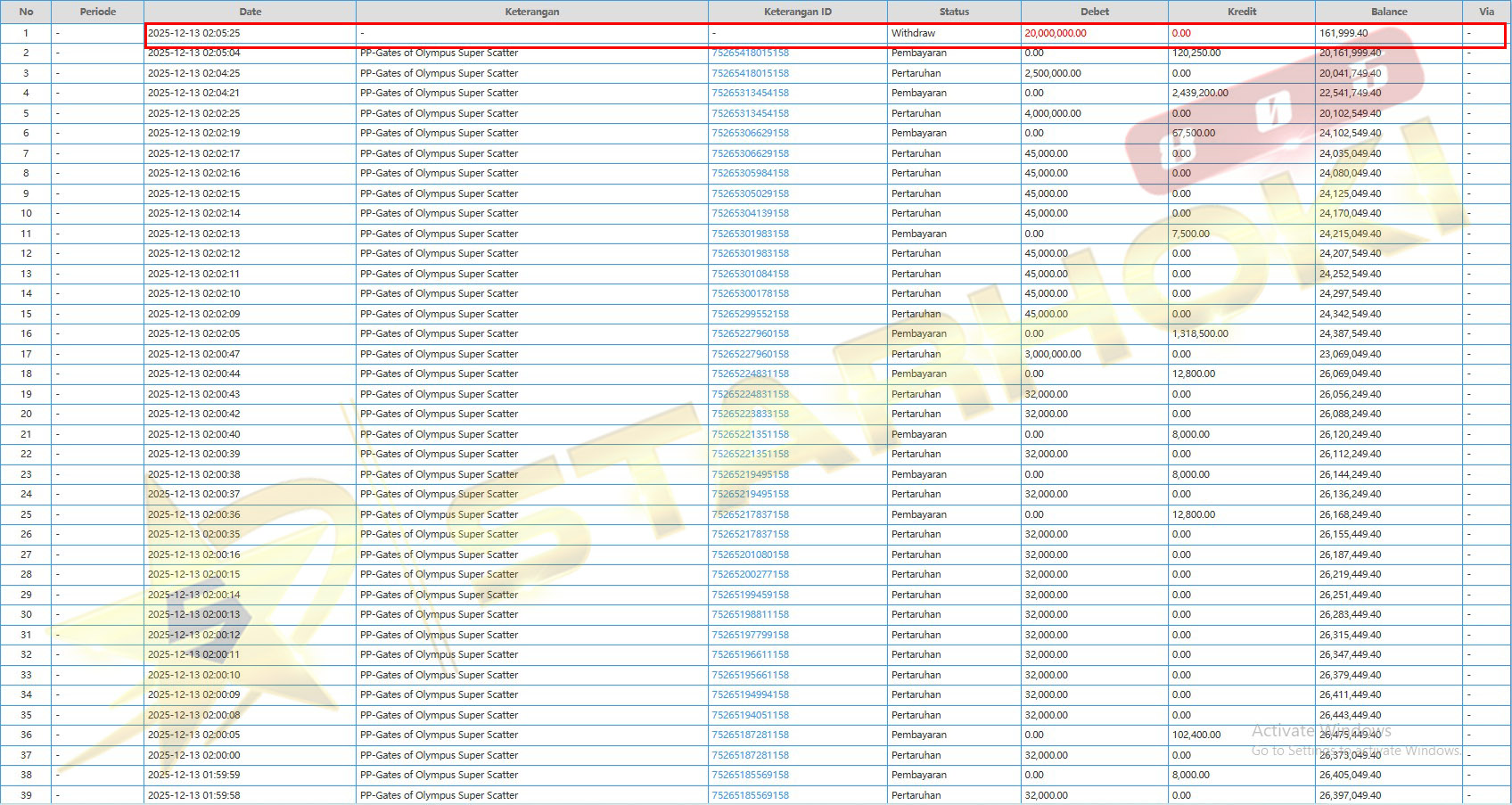Click the Debet column header
The height and width of the screenshot is (805, 1512).
pos(1094,12)
